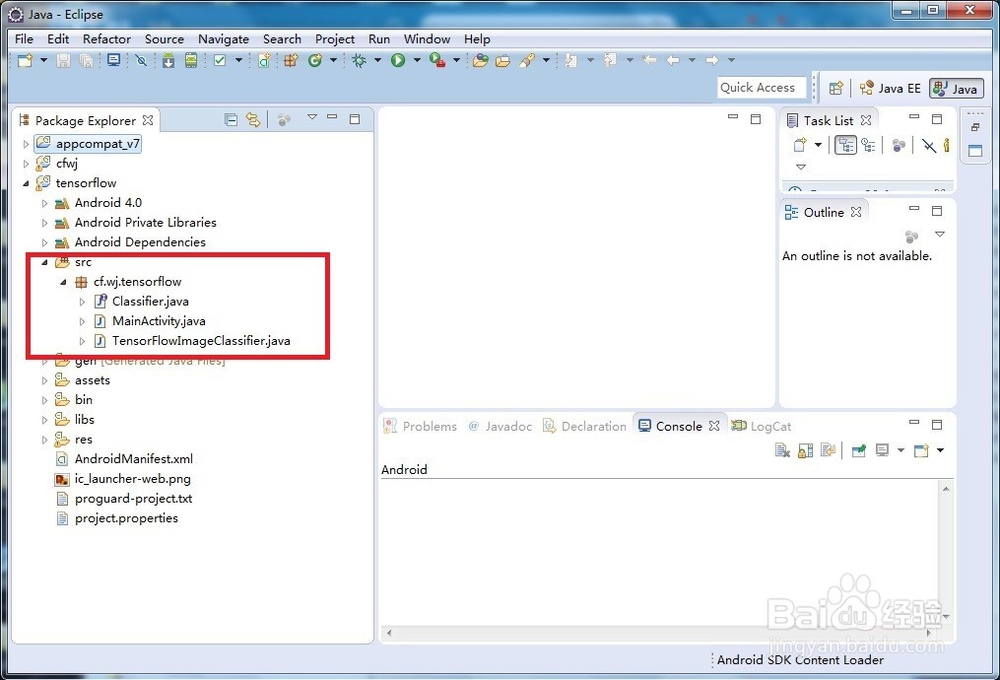This screenshot has height=680, width=1000.
Task: Click the New Java Class icon
Action: [315, 61]
